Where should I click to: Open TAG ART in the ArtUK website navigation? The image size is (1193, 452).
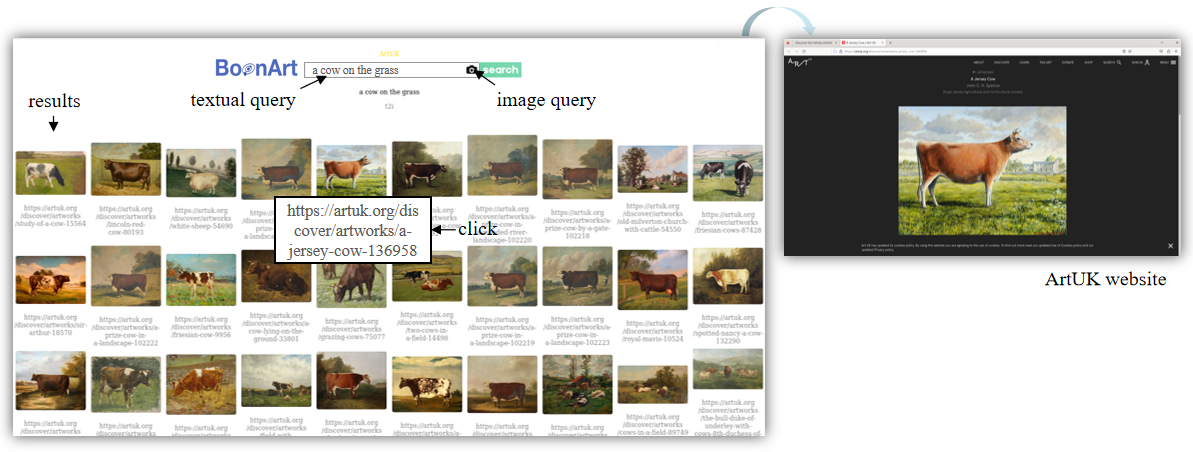[x=1045, y=62]
